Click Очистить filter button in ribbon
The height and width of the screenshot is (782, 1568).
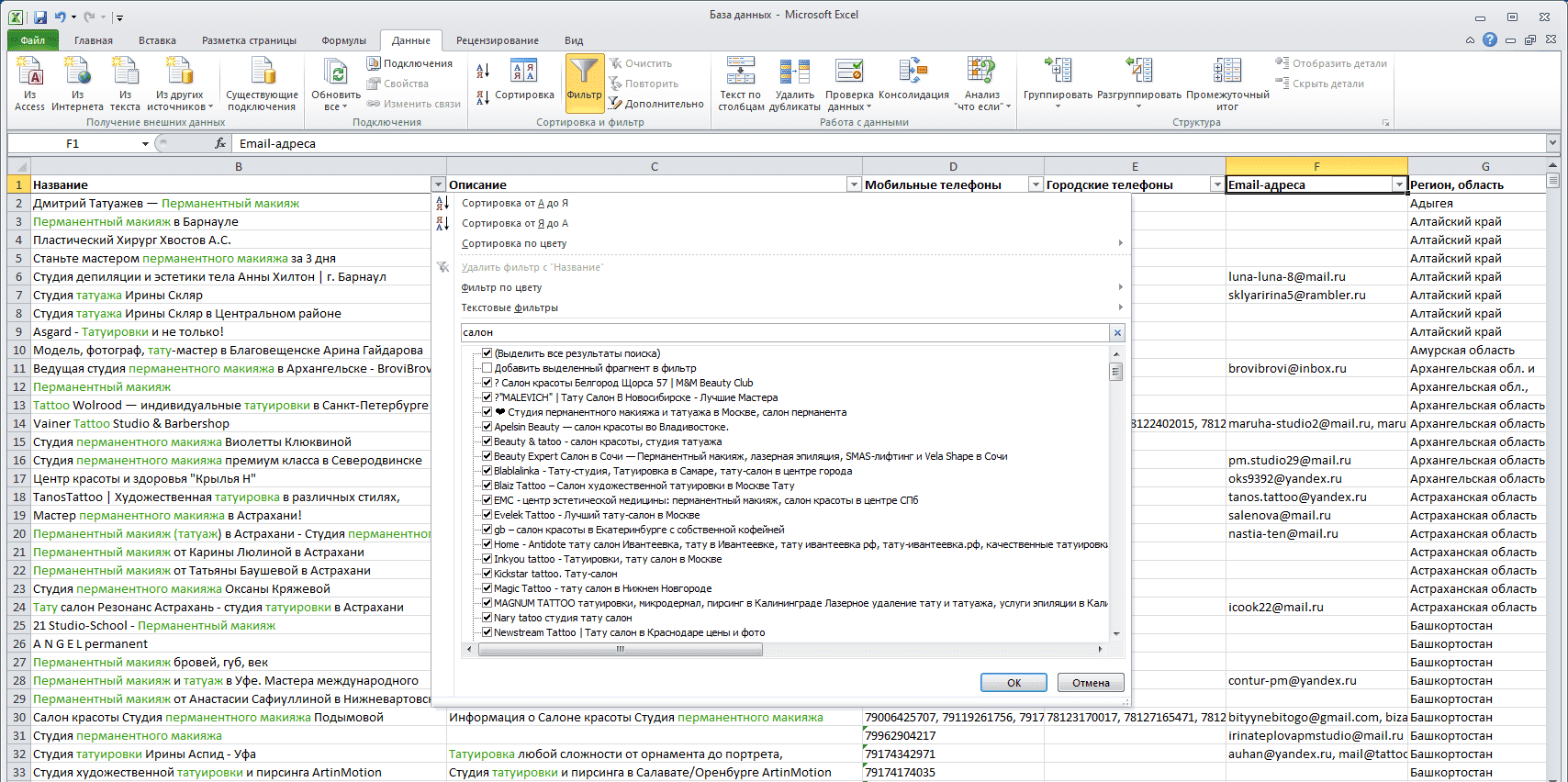[641, 63]
